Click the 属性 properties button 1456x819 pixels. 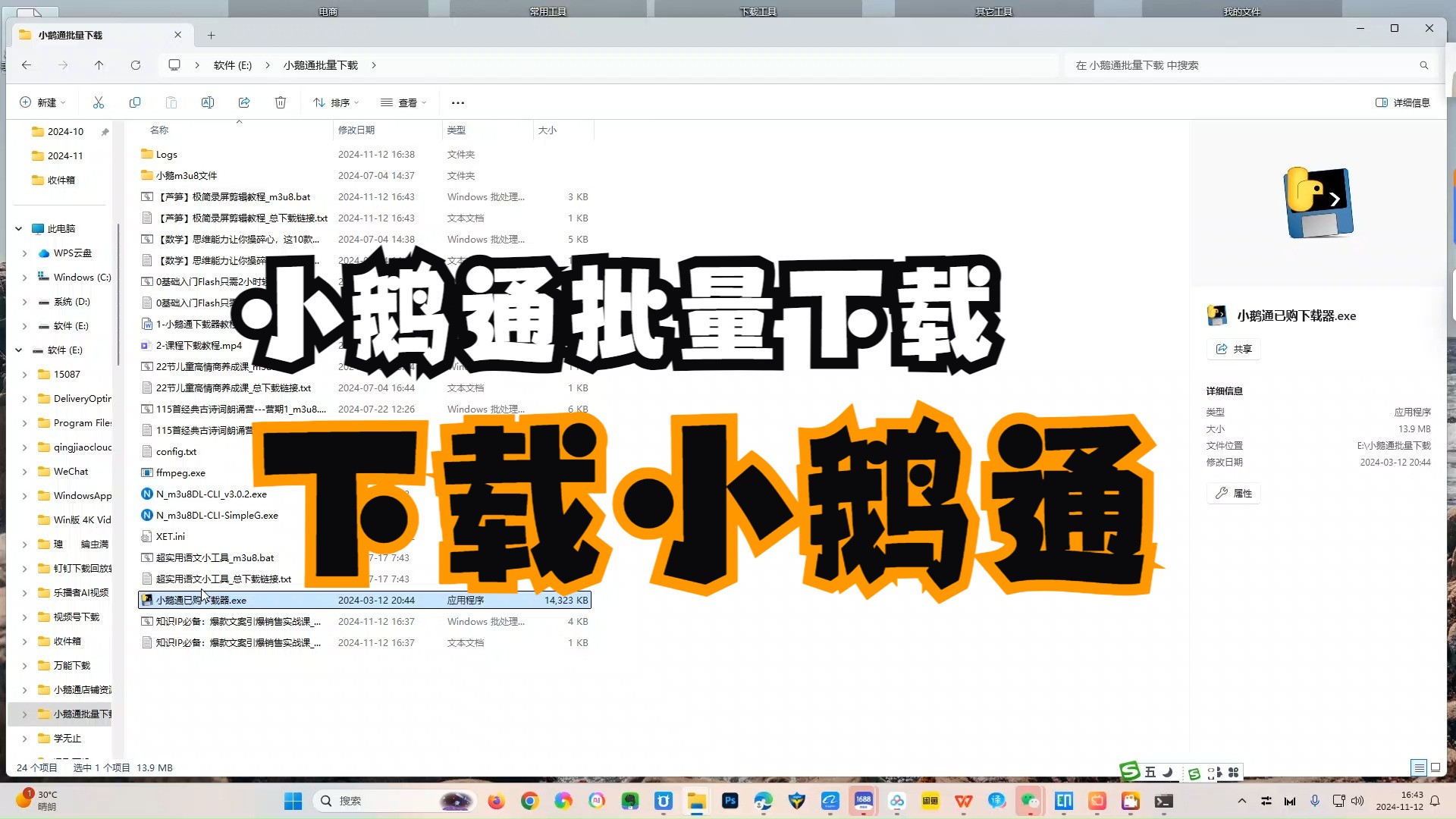[x=1234, y=493]
